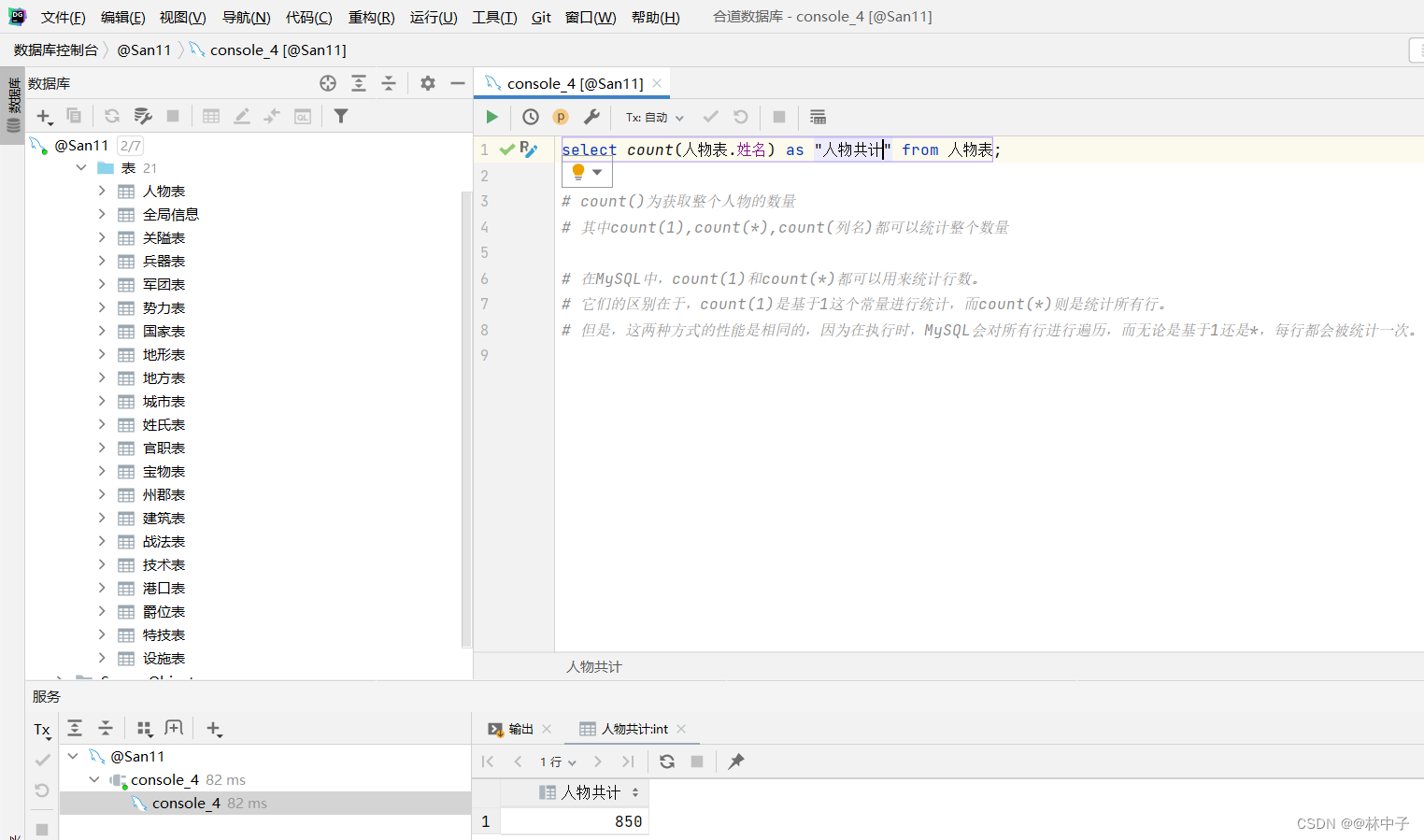Refresh the database tree

(x=112, y=116)
